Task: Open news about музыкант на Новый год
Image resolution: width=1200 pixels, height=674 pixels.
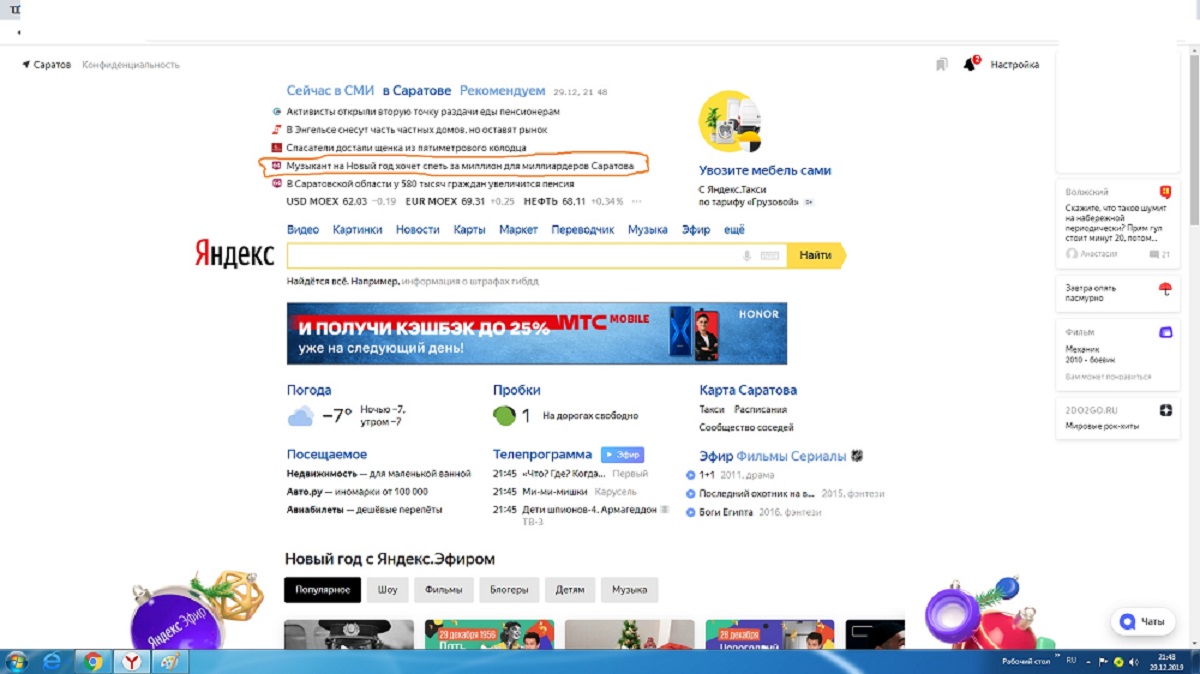Action: (460, 165)
